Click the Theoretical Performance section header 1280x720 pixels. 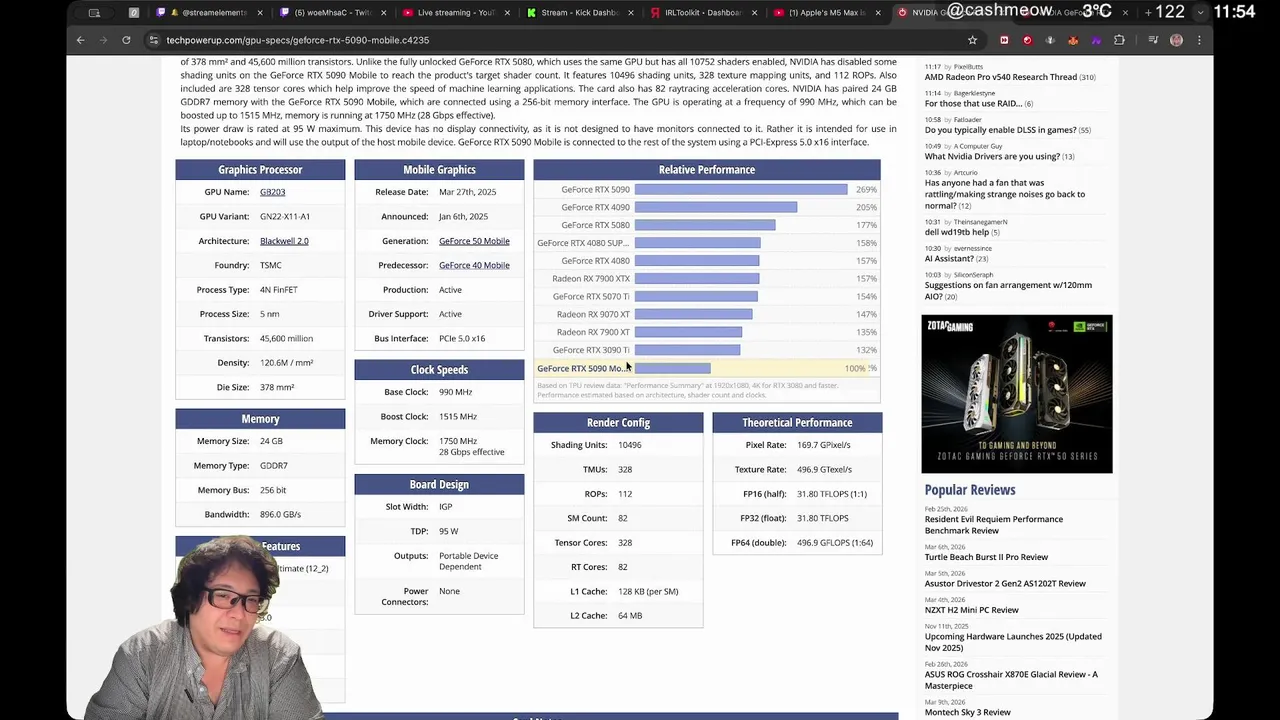point(797,423)
